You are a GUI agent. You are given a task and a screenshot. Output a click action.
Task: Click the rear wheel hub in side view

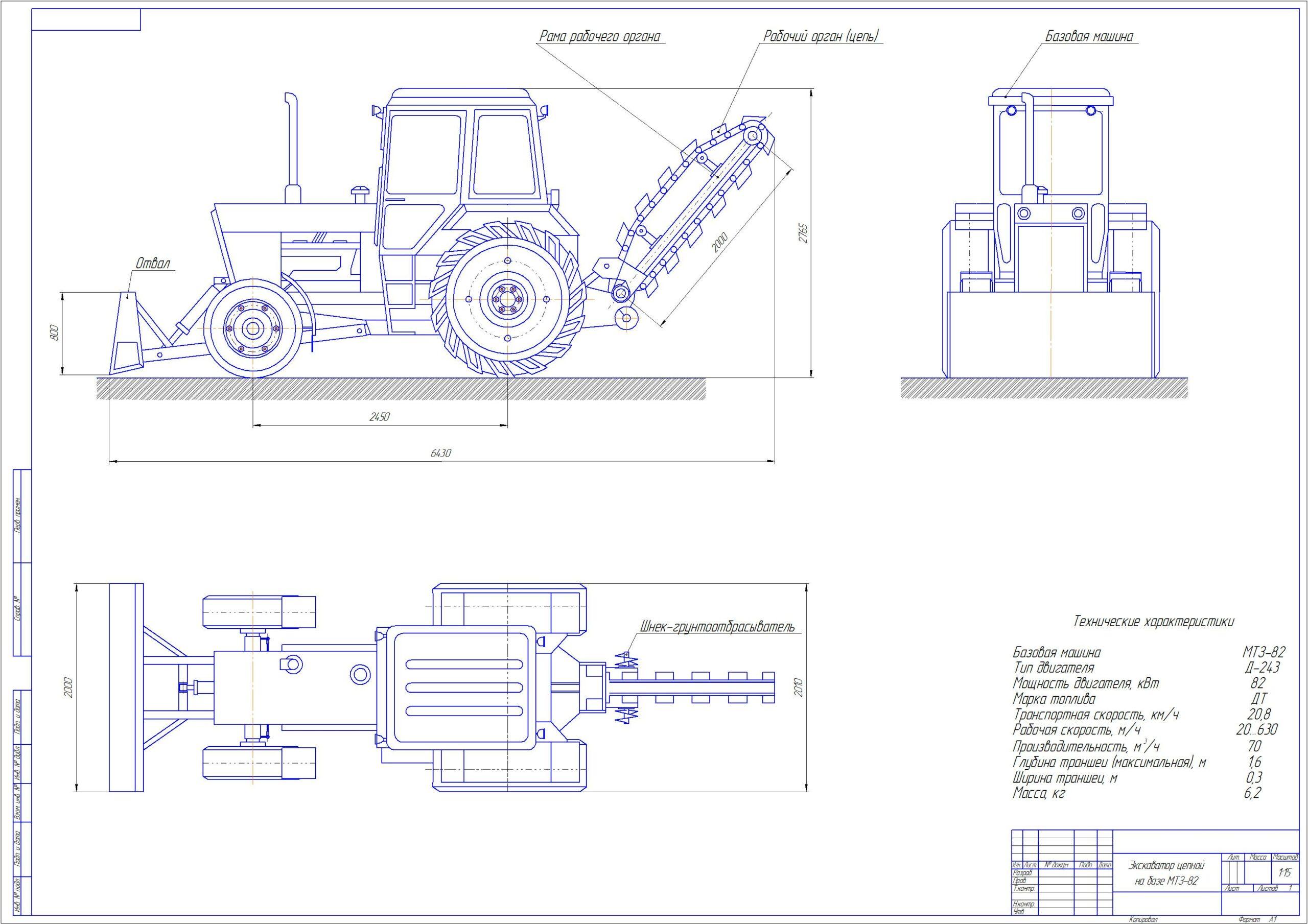507,298
